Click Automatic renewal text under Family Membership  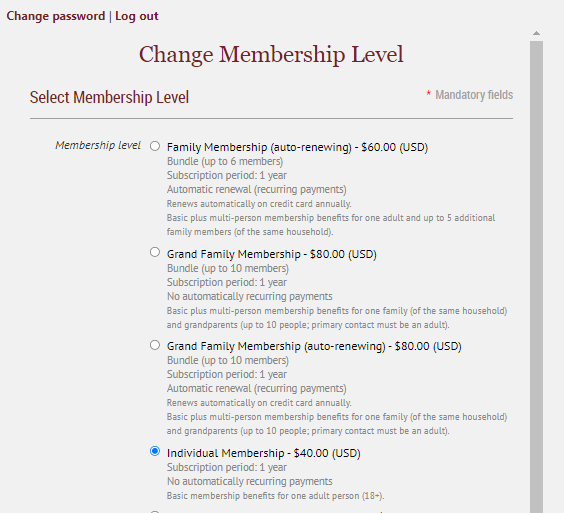pyautogui.click(x=256, y=190)
